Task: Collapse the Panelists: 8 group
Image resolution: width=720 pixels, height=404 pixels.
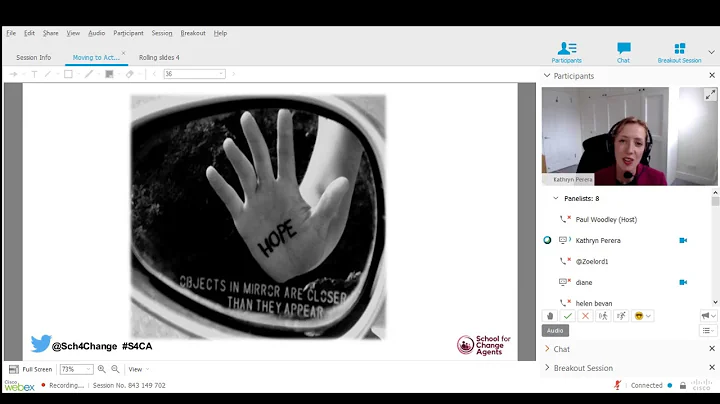Action: [x=556, y=198]
